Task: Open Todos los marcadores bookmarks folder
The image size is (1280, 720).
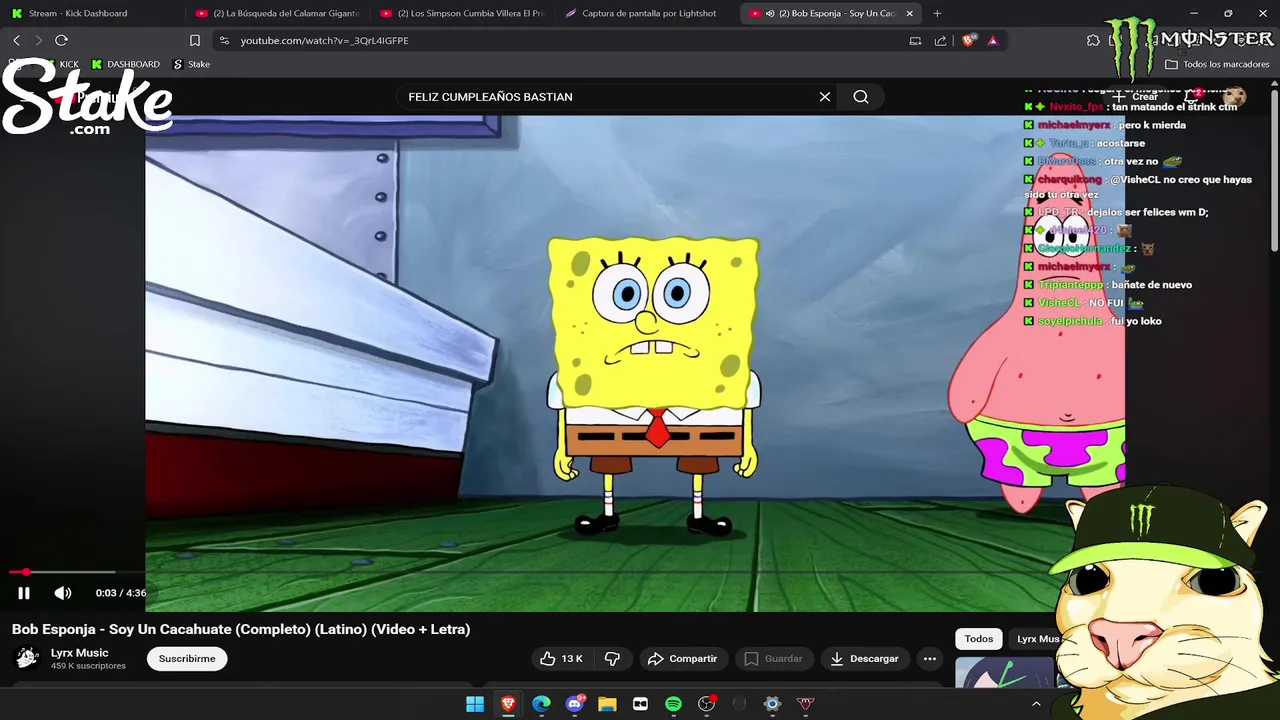Action: point(1217,64)
